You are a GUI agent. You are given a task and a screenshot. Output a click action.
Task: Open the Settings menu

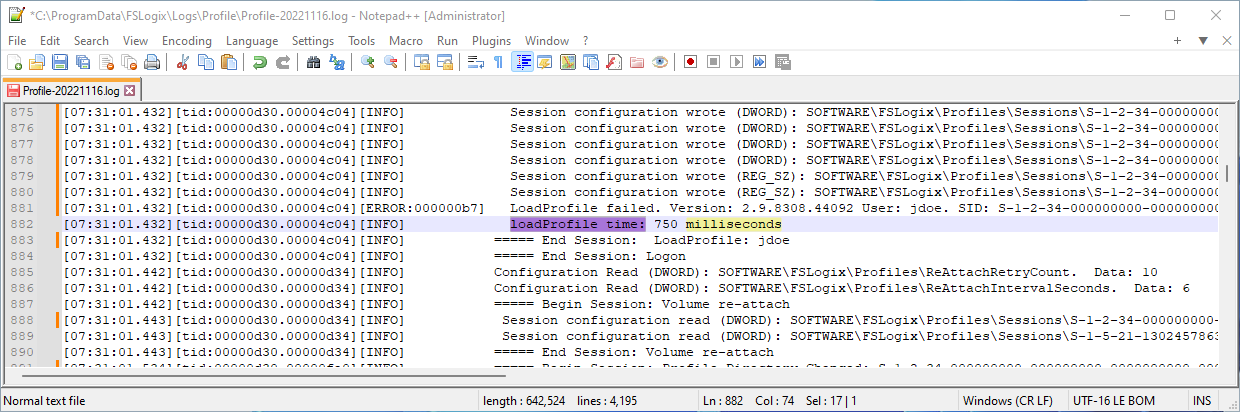(x=313, y=40)
